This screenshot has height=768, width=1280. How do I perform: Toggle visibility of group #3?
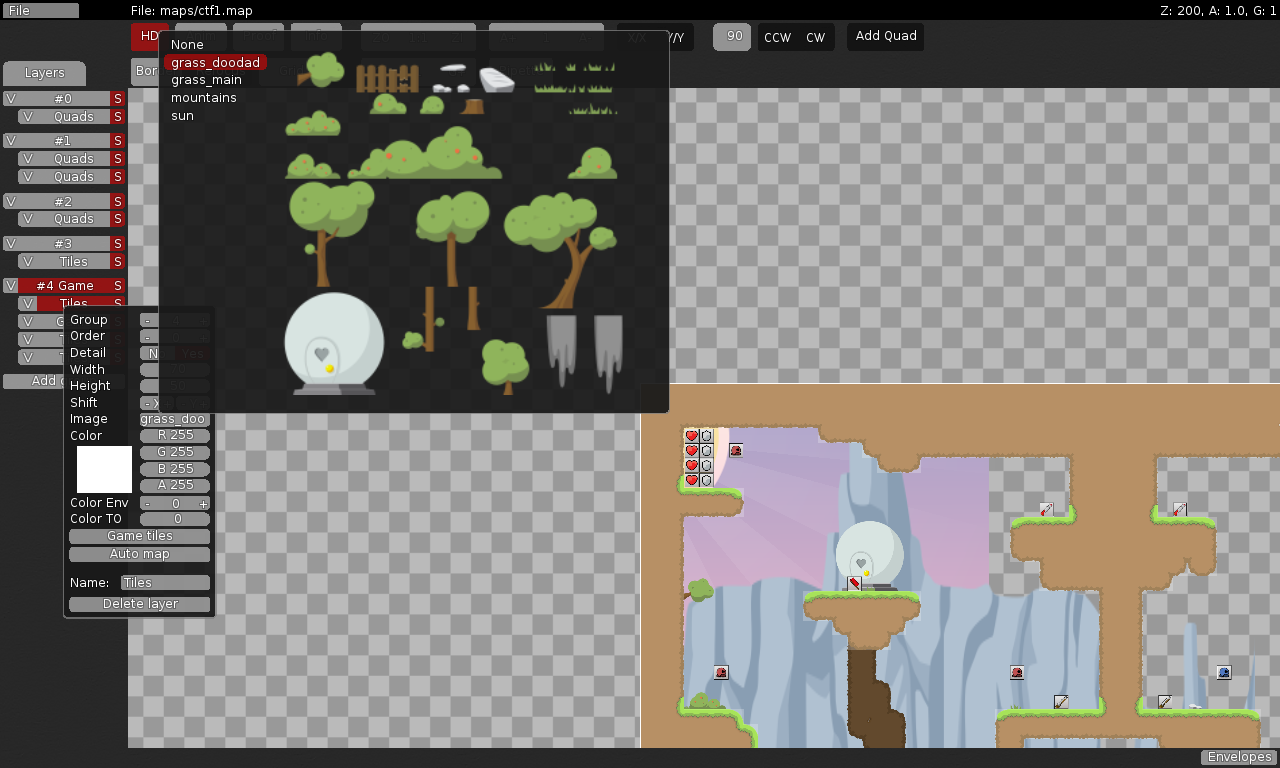pyautogui.click(x=10, y=243)
